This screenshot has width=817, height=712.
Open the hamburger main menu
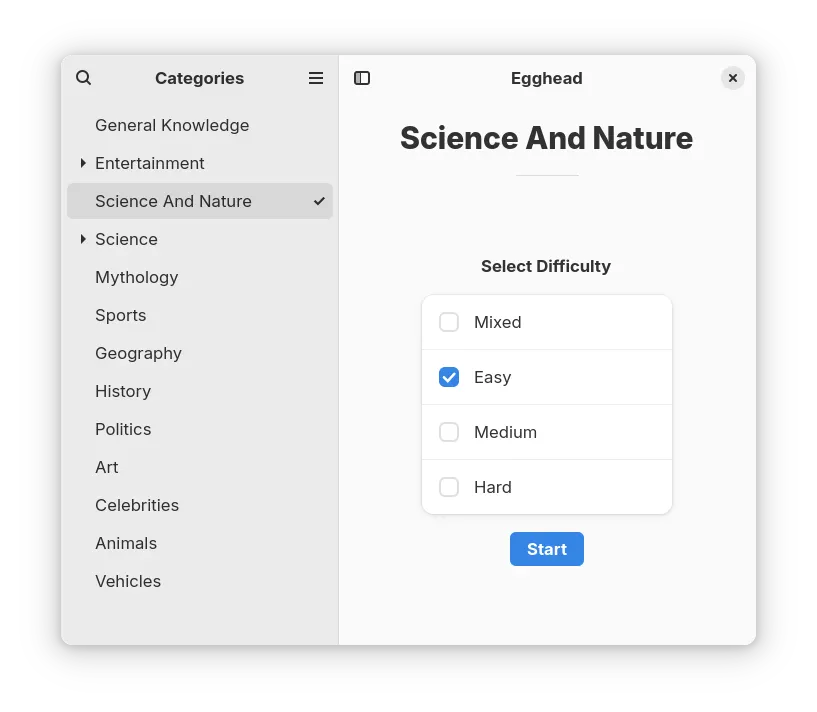pyautogui.click(x=316, y=78)
